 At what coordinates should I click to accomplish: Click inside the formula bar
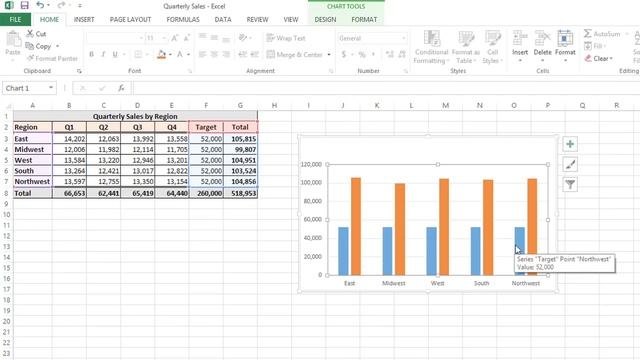(386, 88)
